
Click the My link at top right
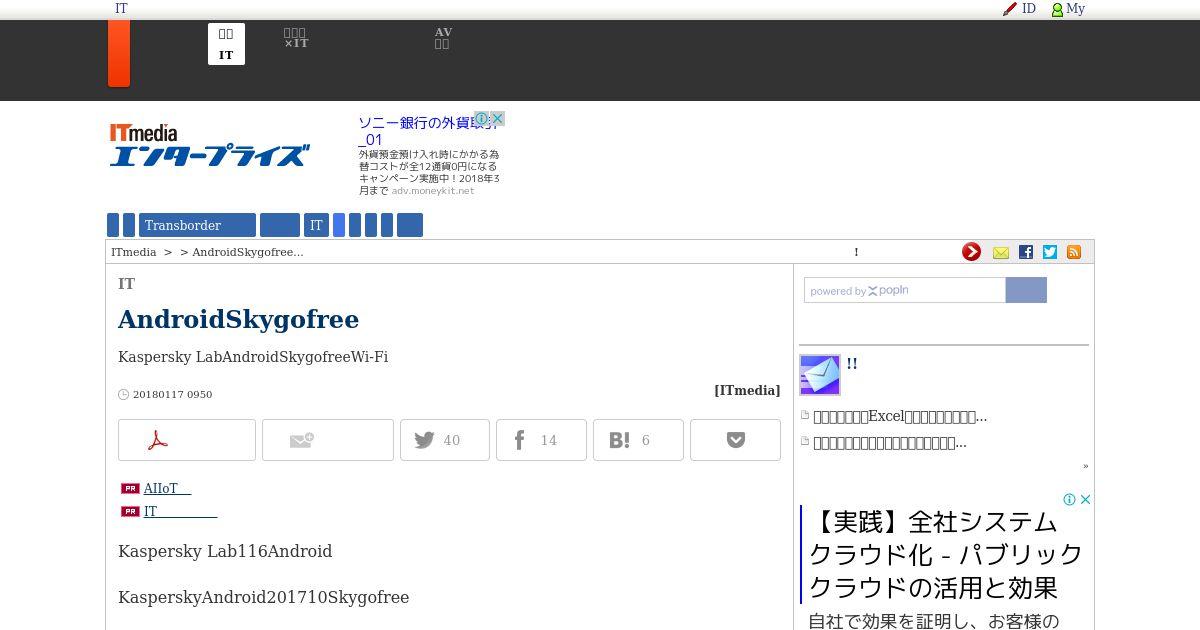[1075, 9]
